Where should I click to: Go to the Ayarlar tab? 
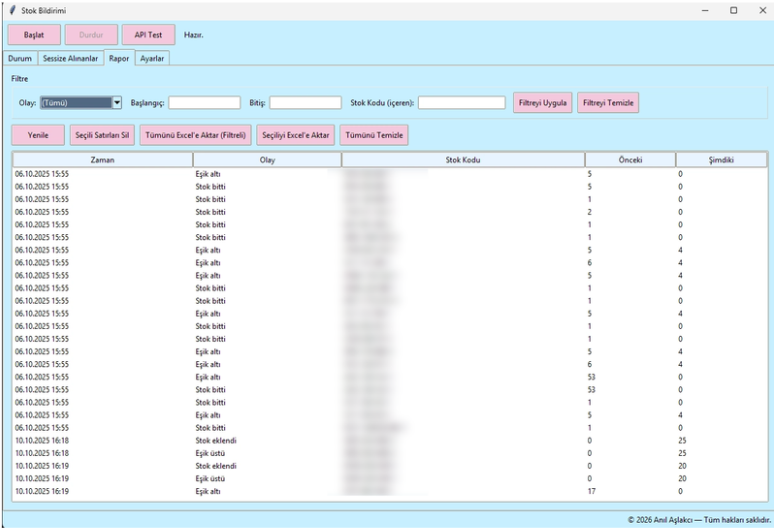[x=152, y=58]
